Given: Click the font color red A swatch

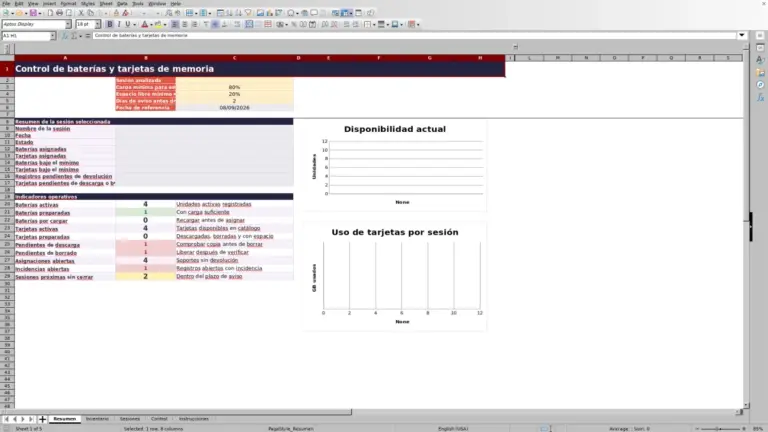Looking at the screenshot, I should 144,24.
